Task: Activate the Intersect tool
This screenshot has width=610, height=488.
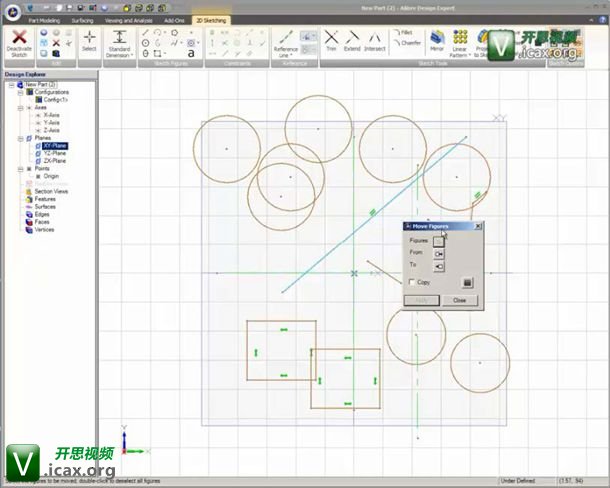Action: point(375,40)
